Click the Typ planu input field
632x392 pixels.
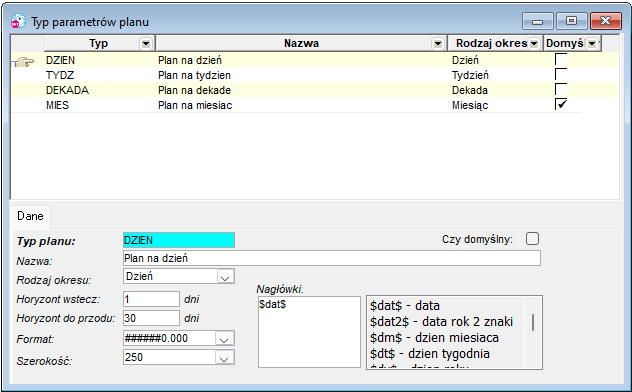tap(179, 240)
